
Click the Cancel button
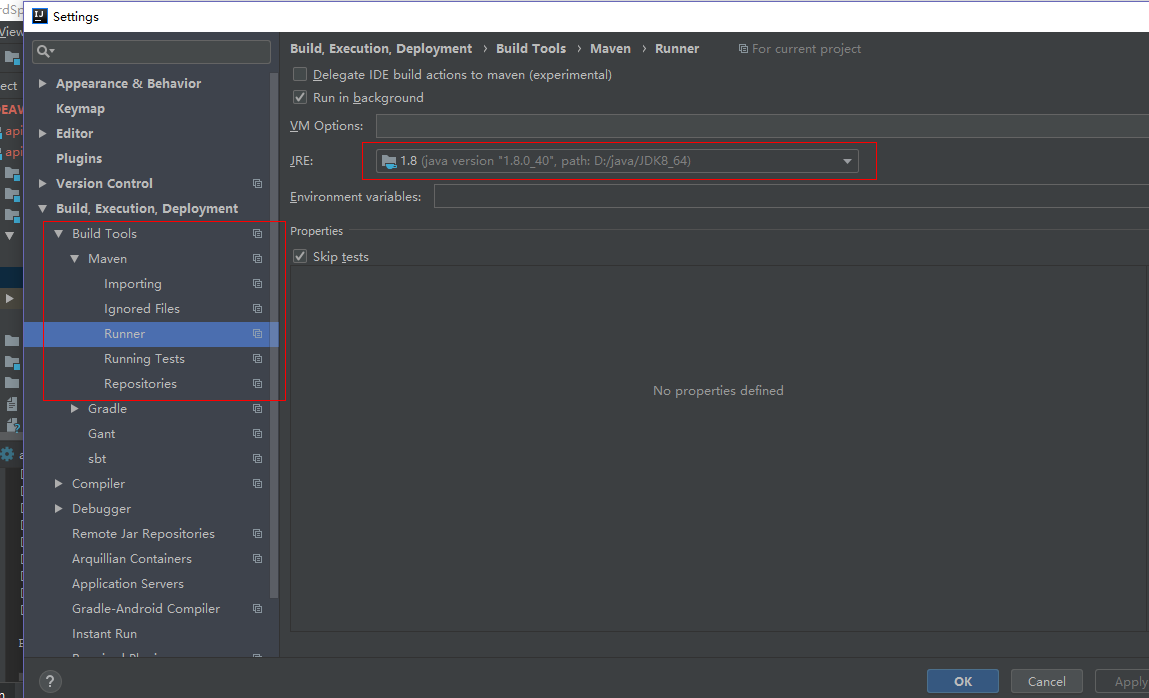click(1046, 681)
